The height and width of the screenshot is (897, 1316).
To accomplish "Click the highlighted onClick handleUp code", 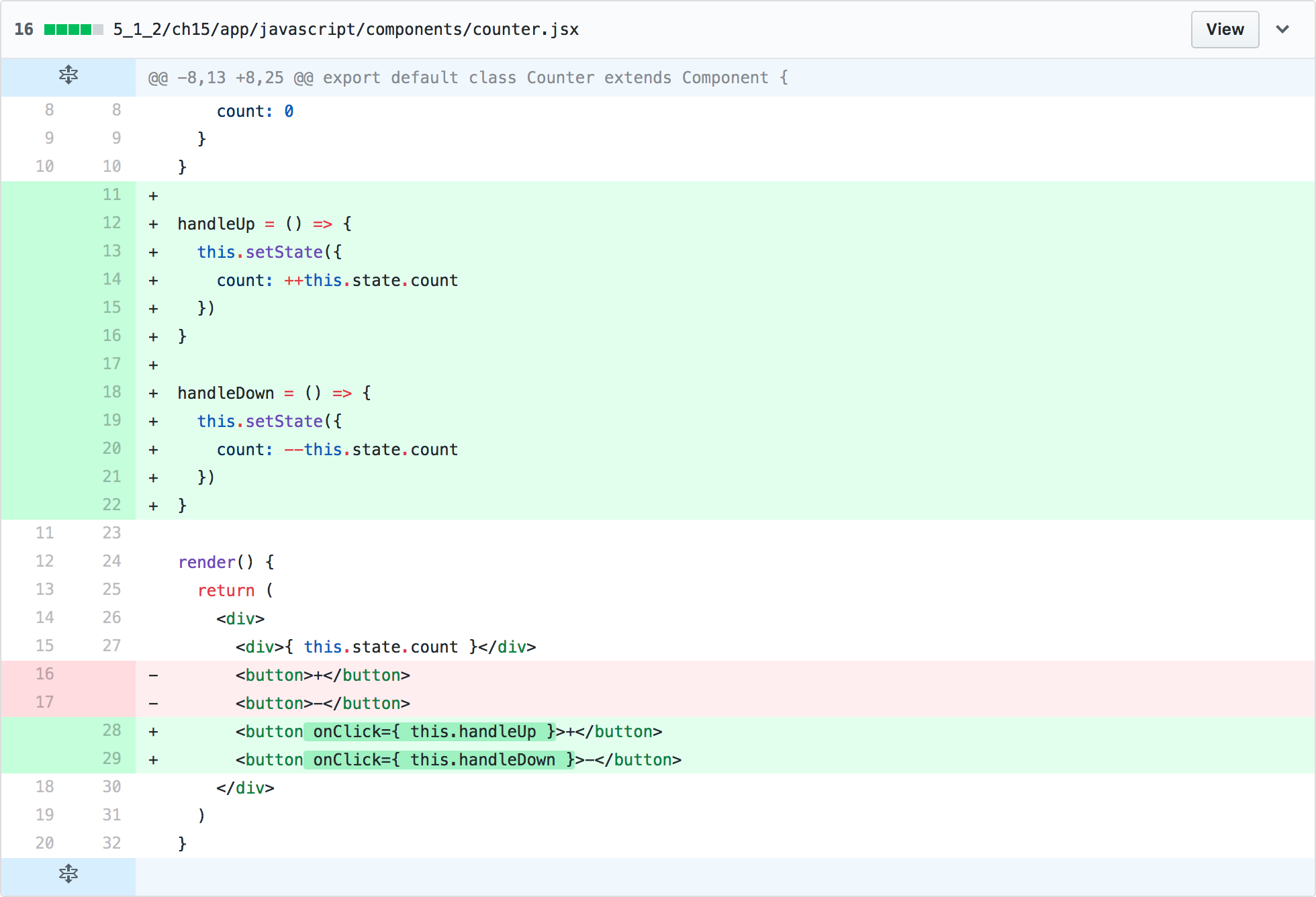I will pyautogui.click(x=430, y=732).
